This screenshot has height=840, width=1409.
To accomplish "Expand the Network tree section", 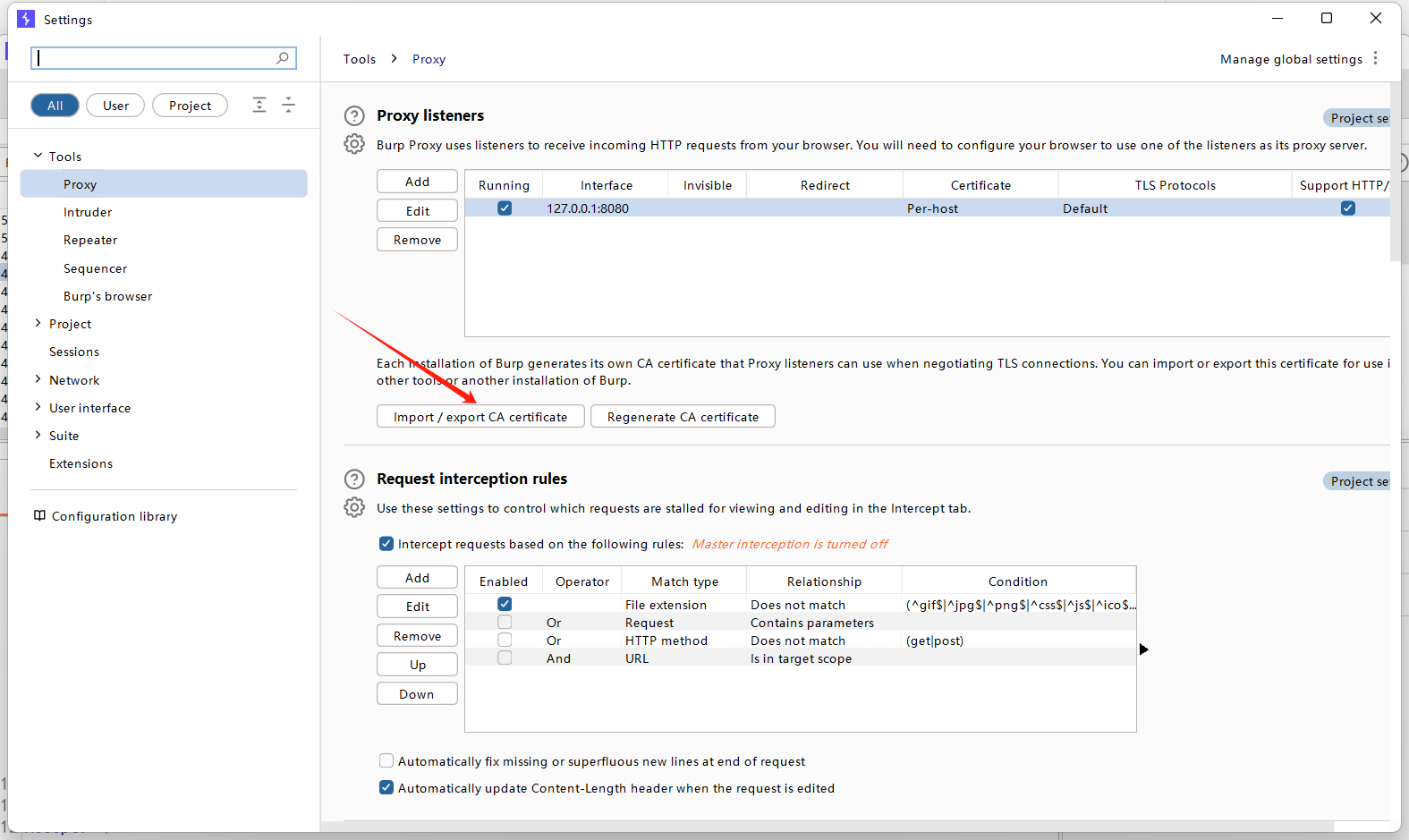I will point(38,379).
